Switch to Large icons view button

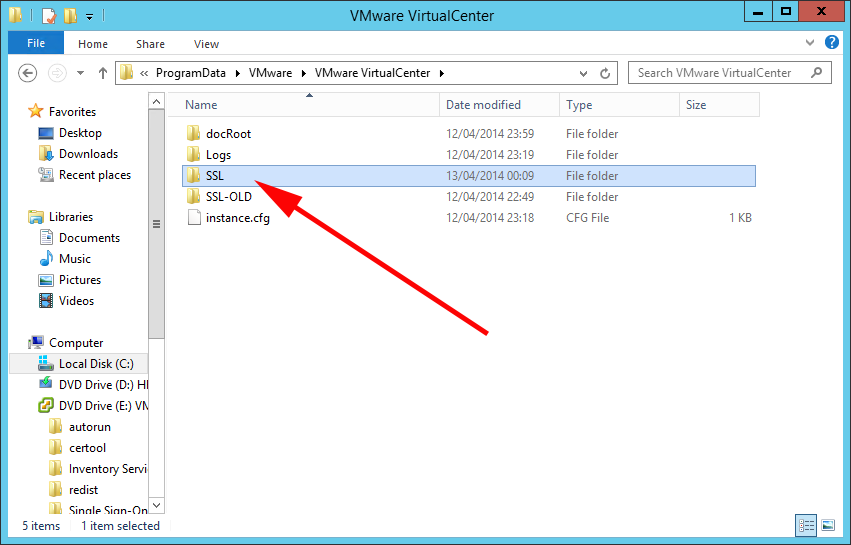828,525
